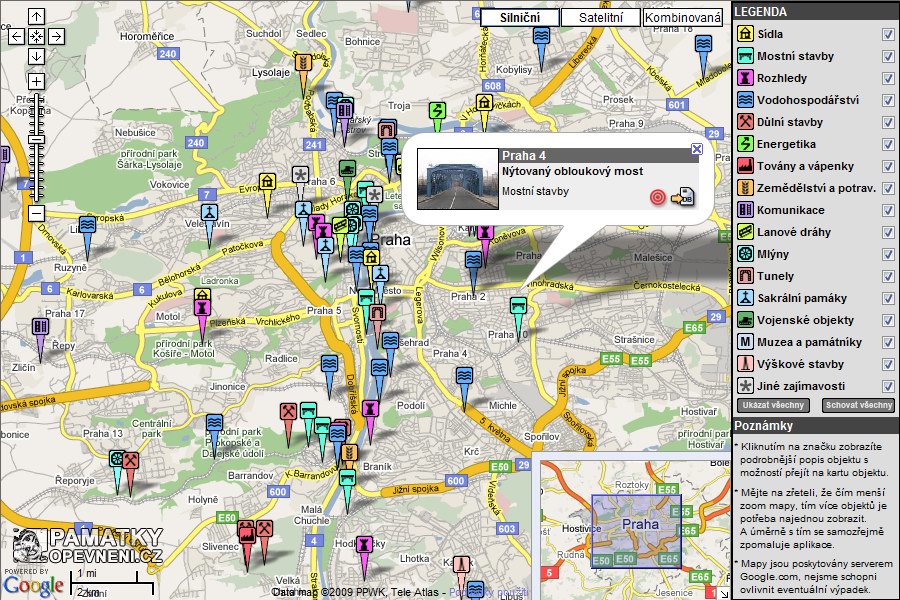The width and height of the screenshot is (900, 600).
Task: Switch to the Satelitní map view
Action: click(x=600, y=18)
